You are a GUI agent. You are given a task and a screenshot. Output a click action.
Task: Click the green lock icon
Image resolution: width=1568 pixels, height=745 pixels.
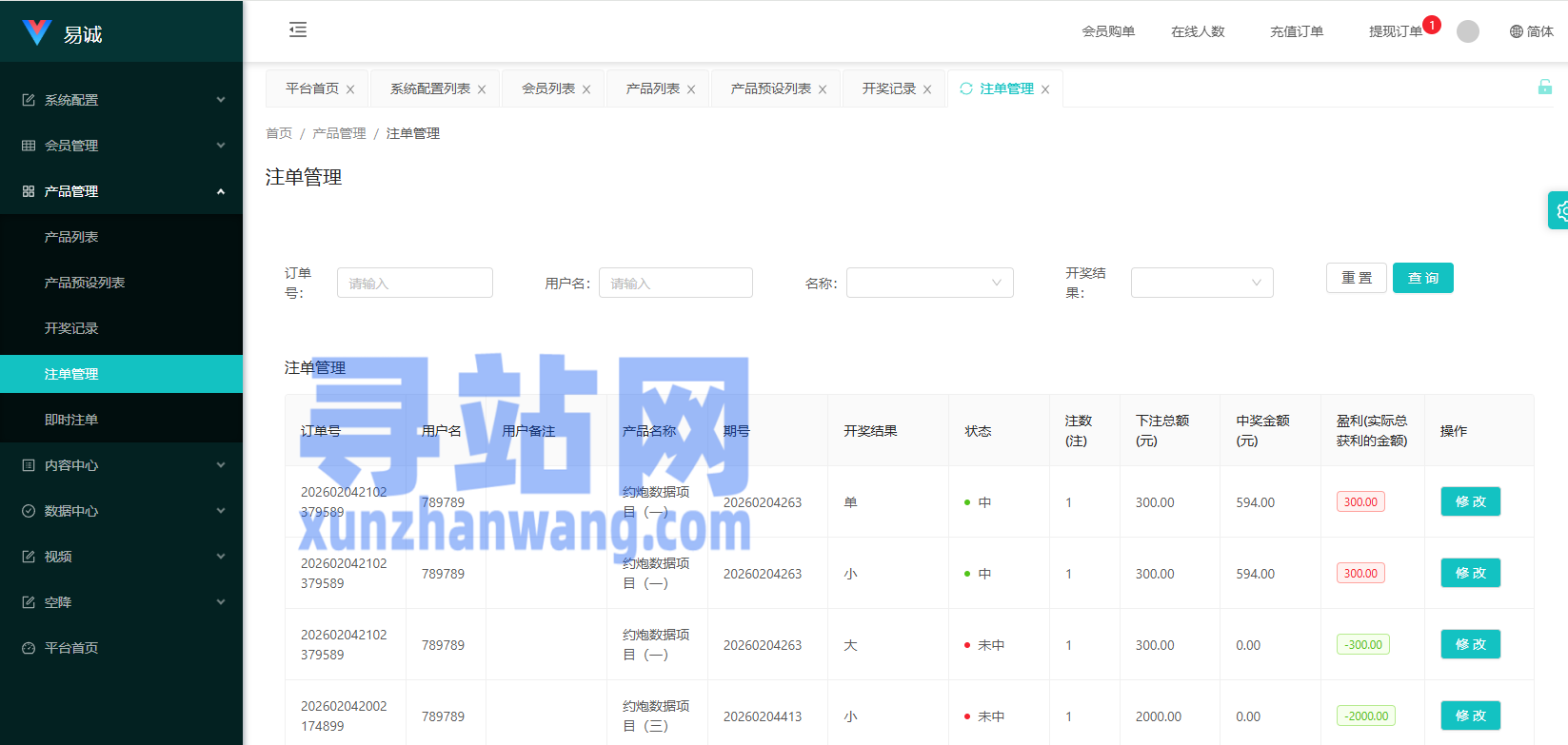[1544, 88]
